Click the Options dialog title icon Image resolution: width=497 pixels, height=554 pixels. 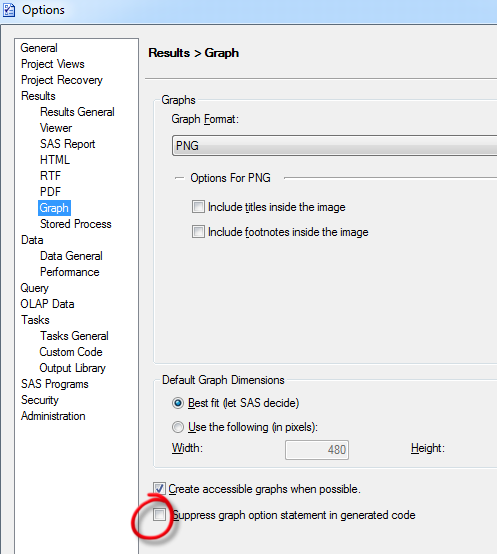[9, 10]
